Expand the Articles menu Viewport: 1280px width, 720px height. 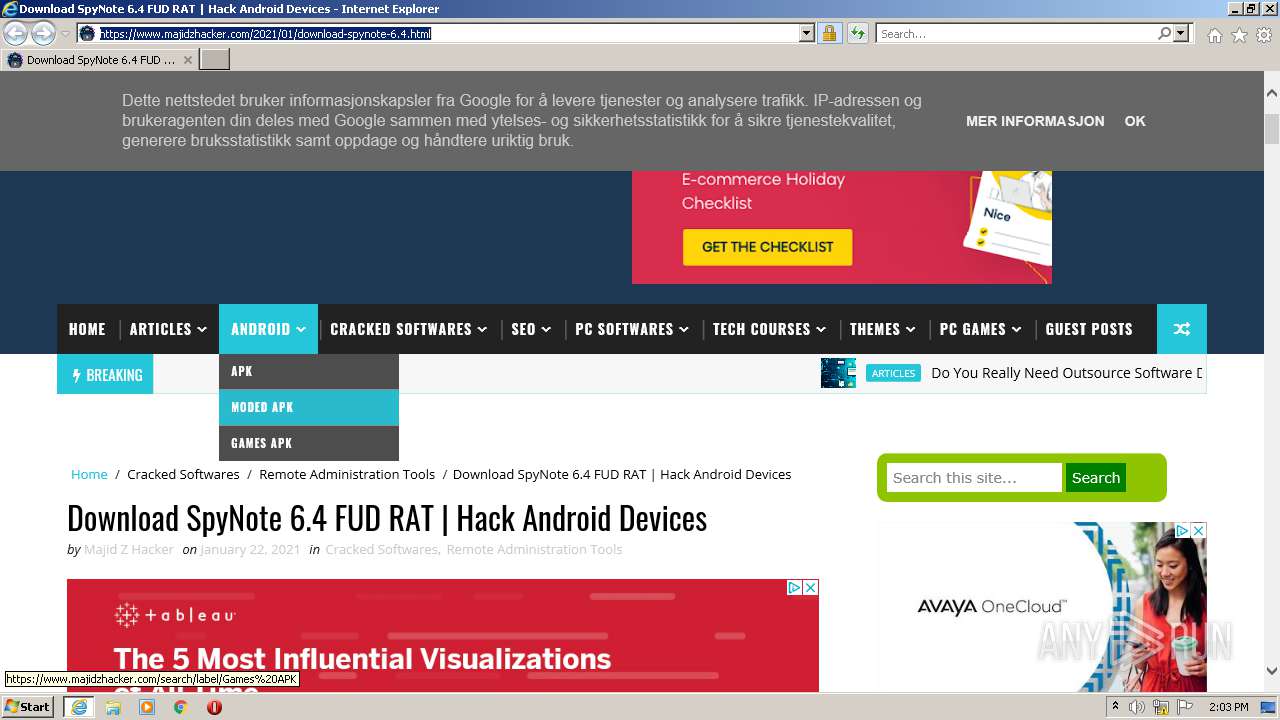(168, 329)
